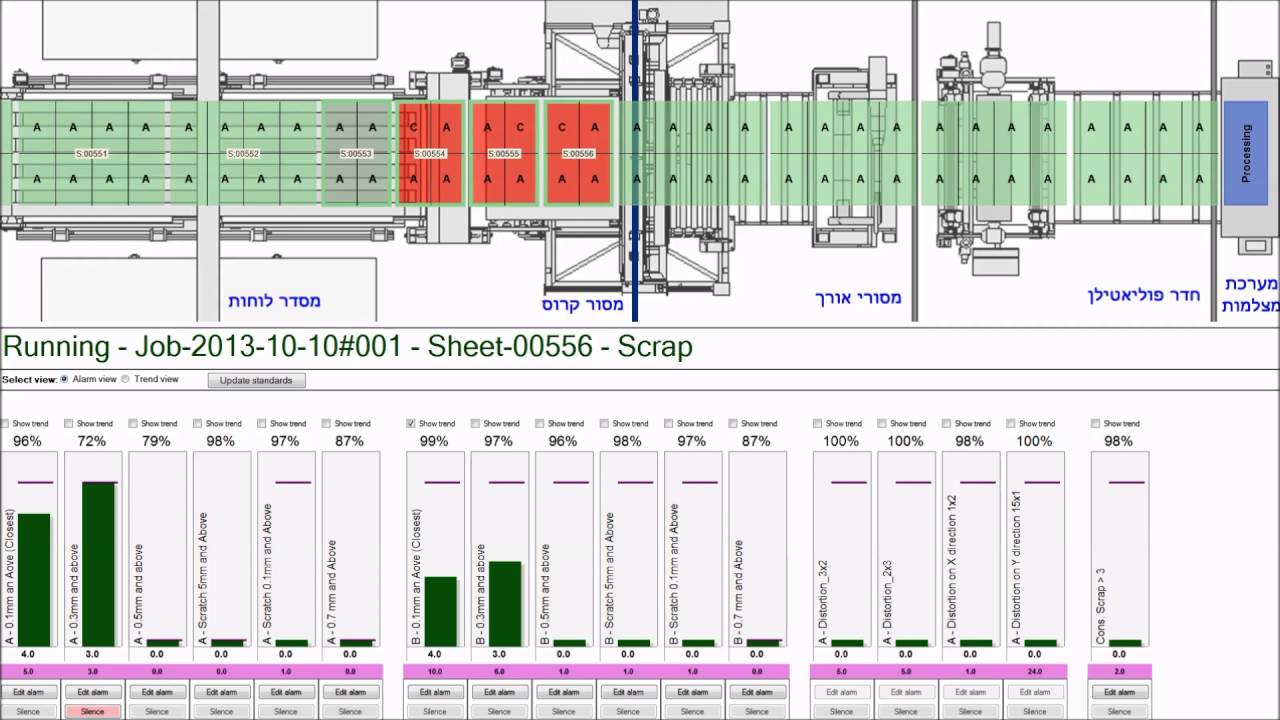This screenshot has width=1280, height=720.
Task: Enable Show trend for A - 0.1mm Closest
Action: (x=6, y=423)
